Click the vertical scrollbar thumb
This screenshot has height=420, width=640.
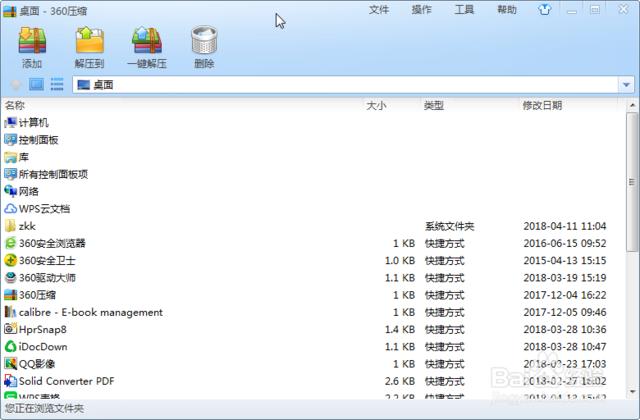tap(632, 182)
